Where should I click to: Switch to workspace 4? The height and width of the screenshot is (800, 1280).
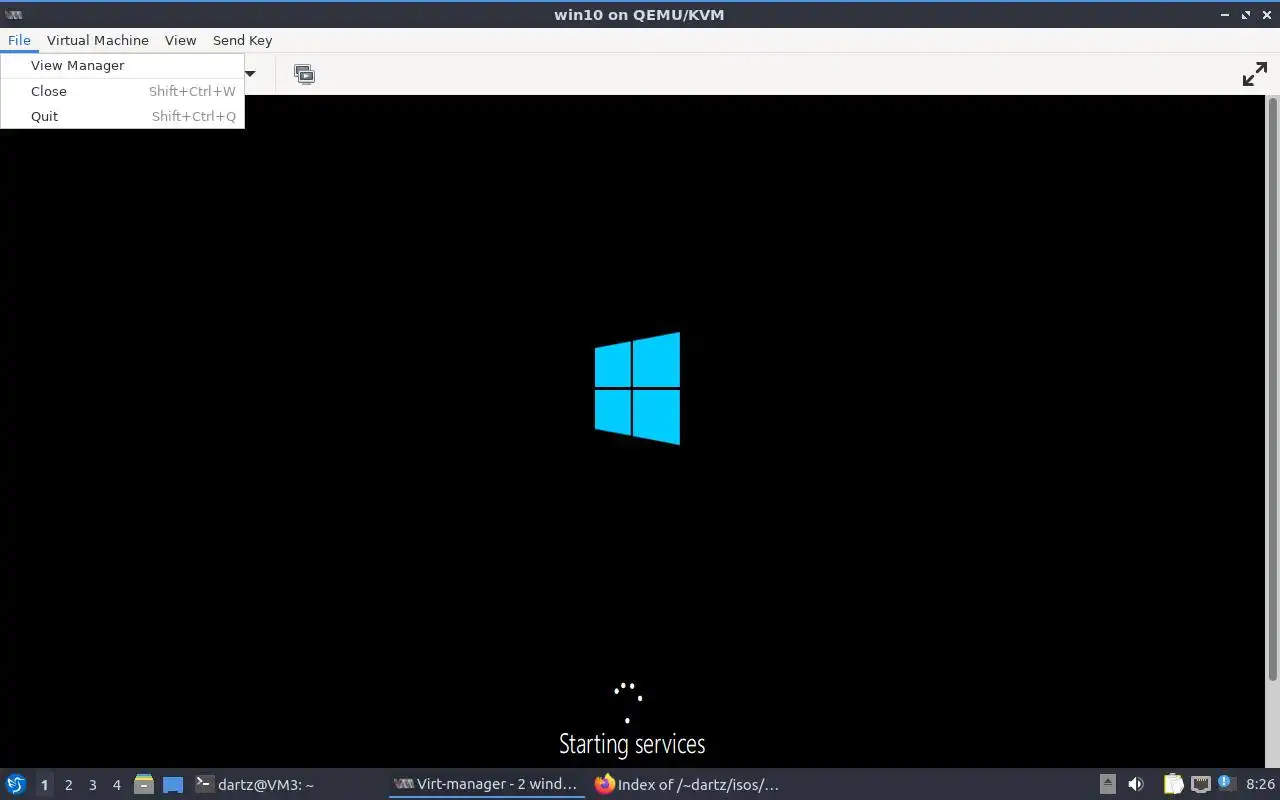point(116,785)
